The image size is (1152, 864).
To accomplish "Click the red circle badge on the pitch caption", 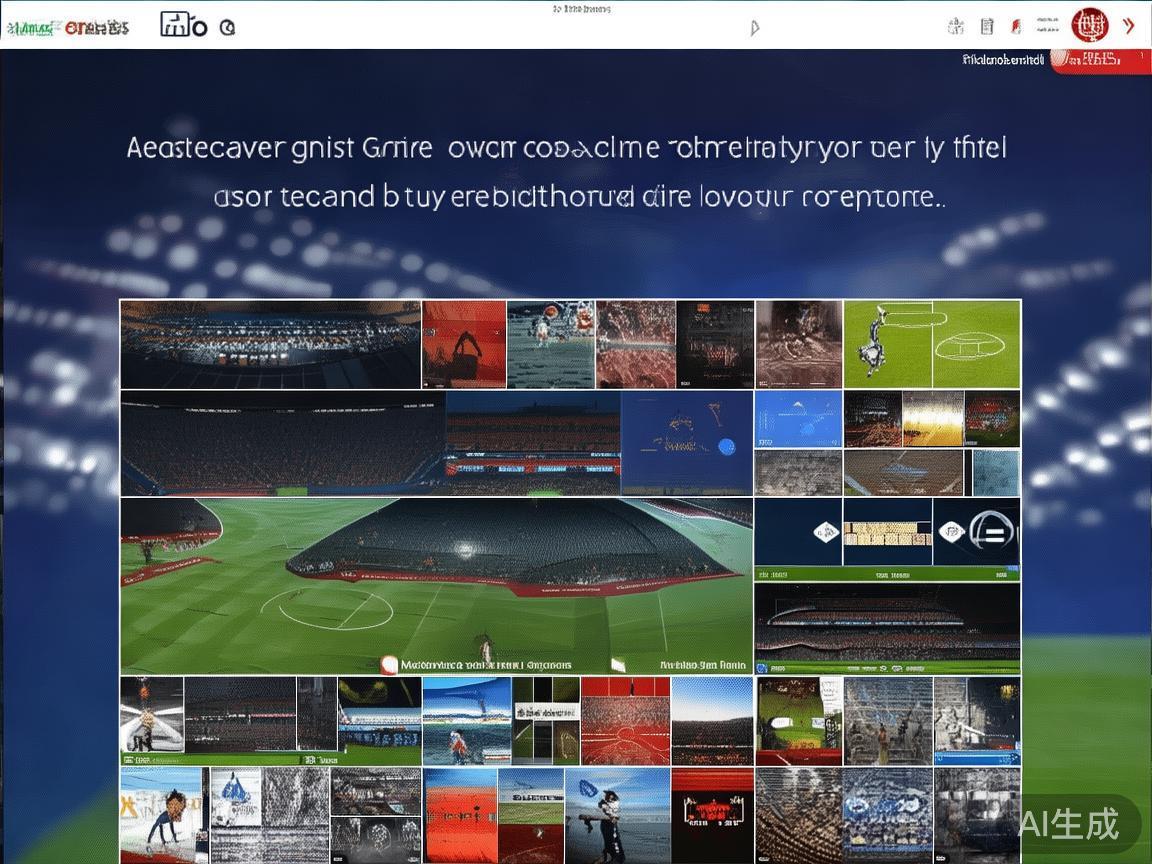I will [389, 663].
